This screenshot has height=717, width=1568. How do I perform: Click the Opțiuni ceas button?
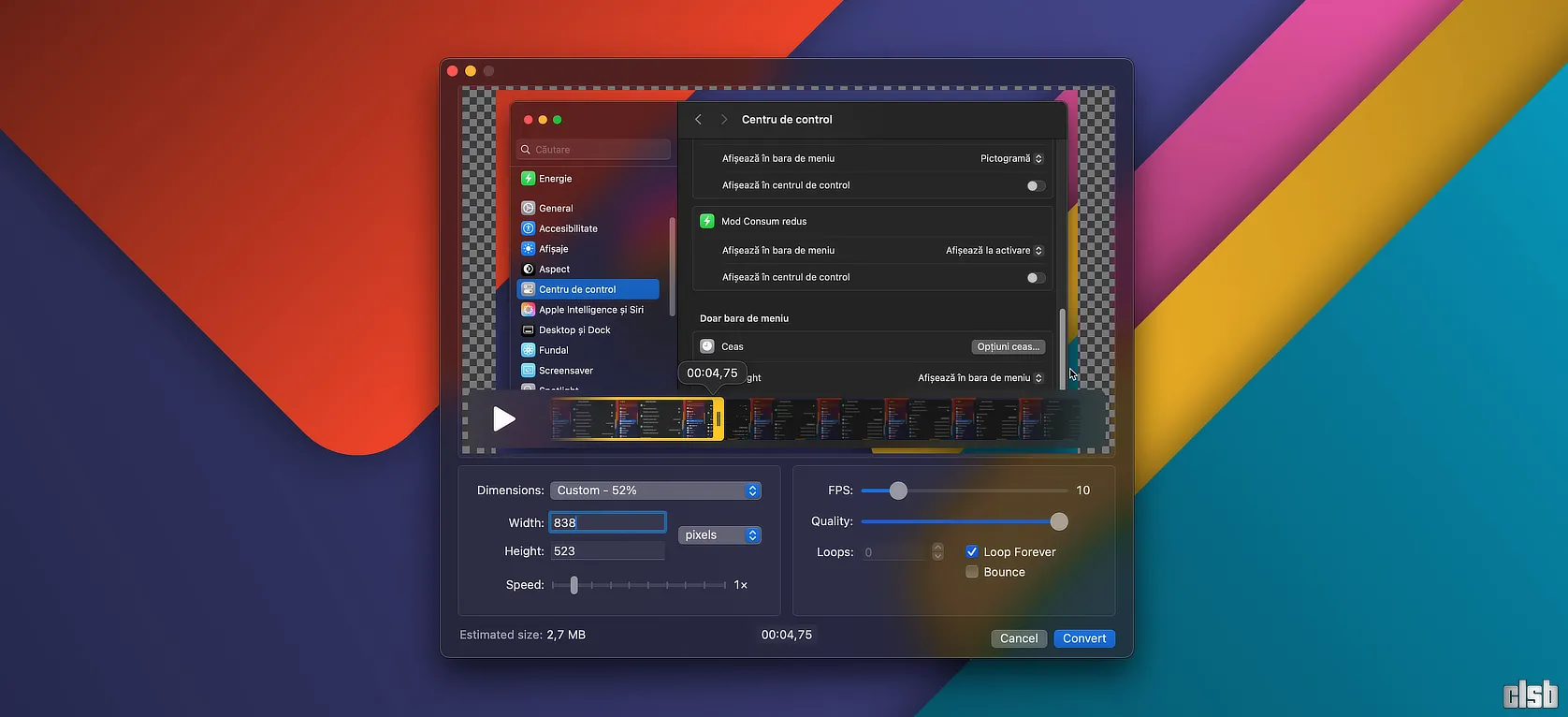[x=1009, y=346]
